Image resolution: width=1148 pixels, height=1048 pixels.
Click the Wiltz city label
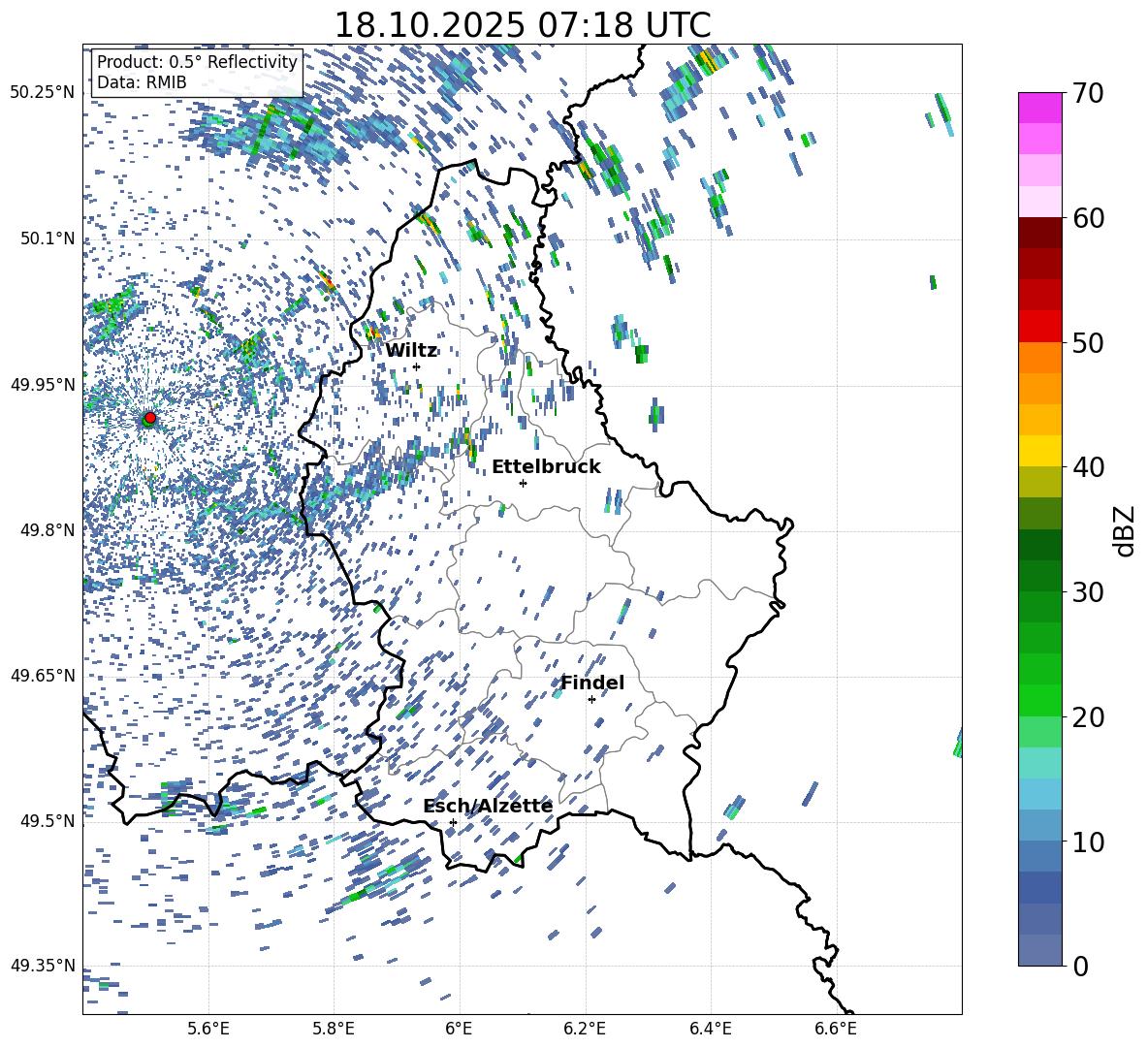[411, 350]
